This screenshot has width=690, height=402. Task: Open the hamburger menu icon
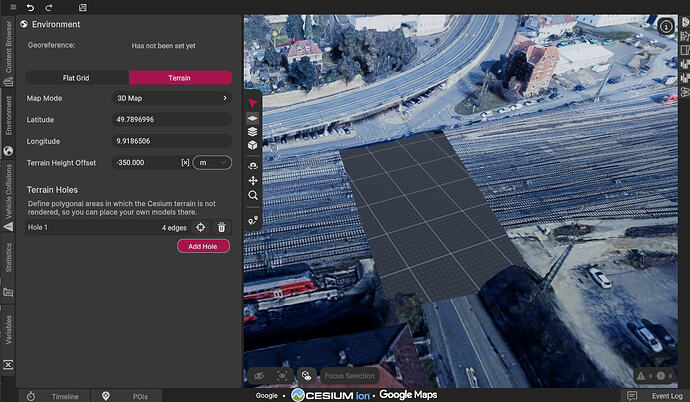[13, 7]
